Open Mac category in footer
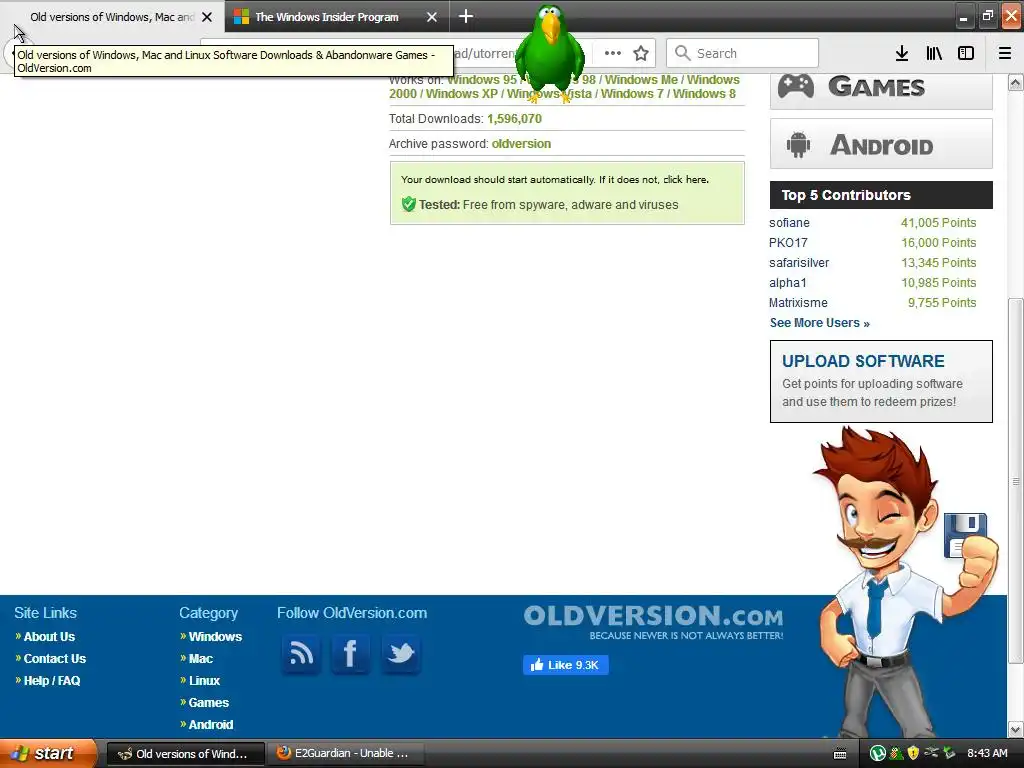Image resolution: width=1024 pixels, height=768 pixels. [200, 659]
